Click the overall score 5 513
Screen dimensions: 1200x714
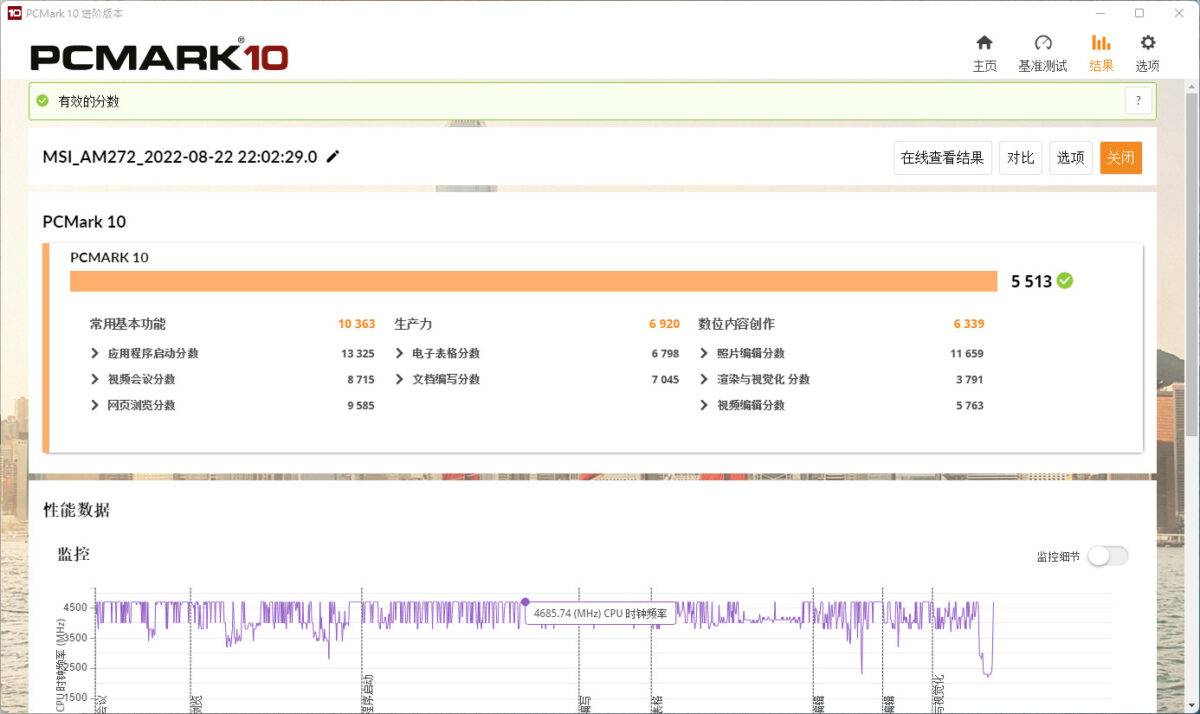pyautogui.click(x=1031, y=281)
